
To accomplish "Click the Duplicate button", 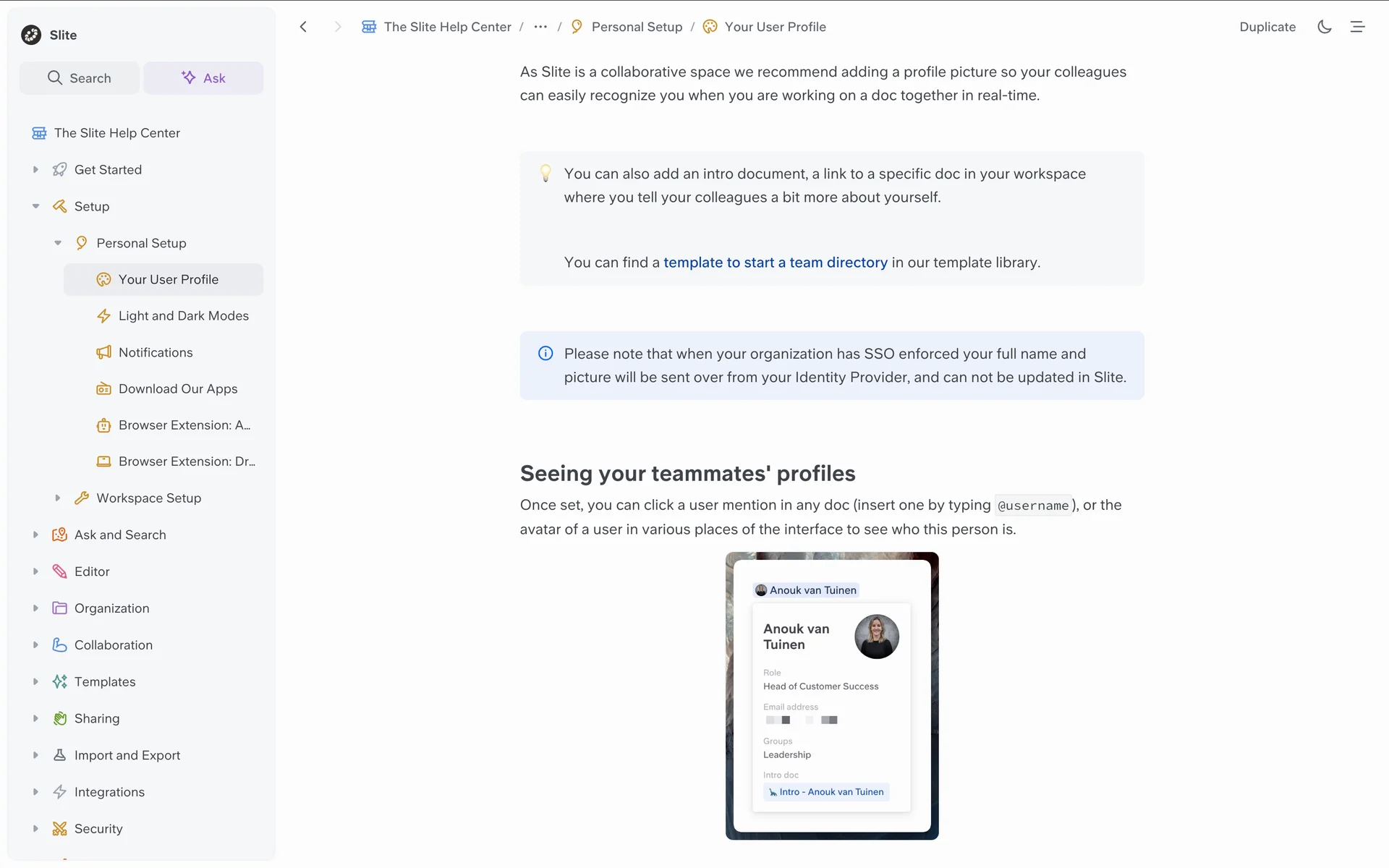I will [1267, 27].
